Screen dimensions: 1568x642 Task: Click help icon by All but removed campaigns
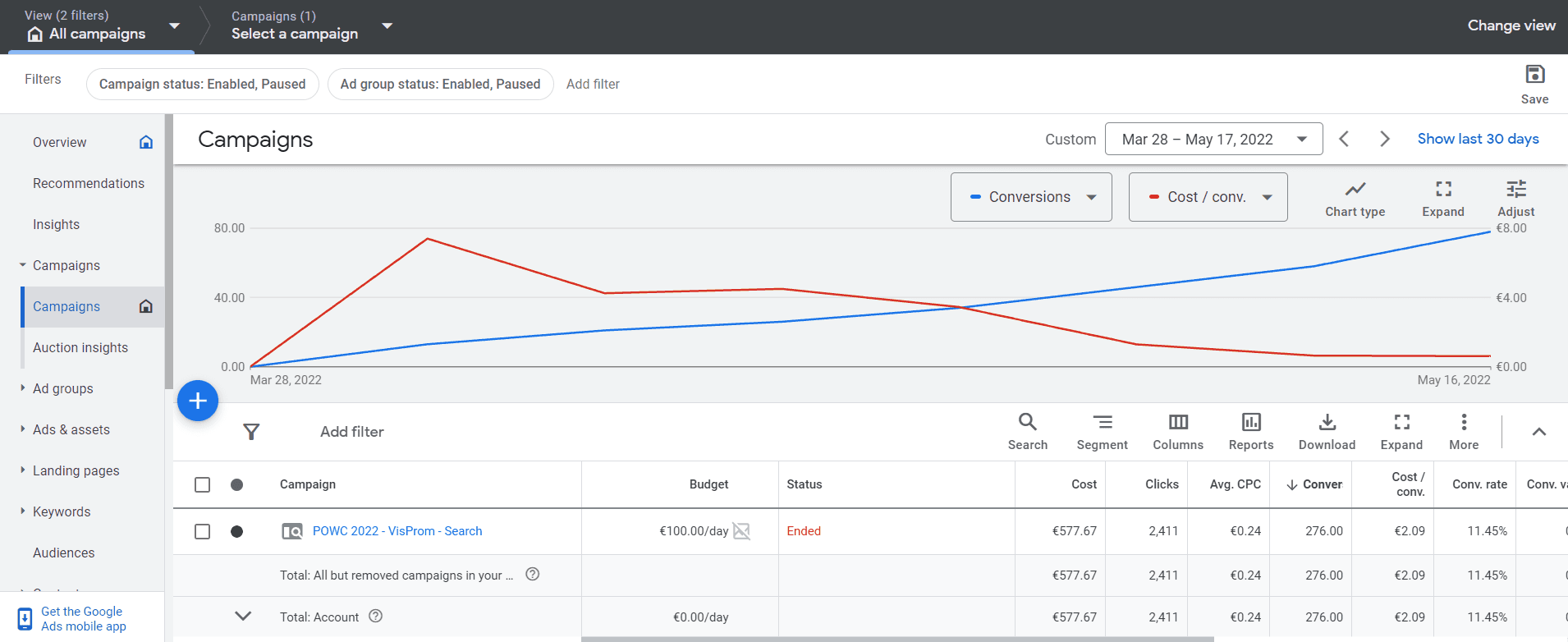point(533,574)
